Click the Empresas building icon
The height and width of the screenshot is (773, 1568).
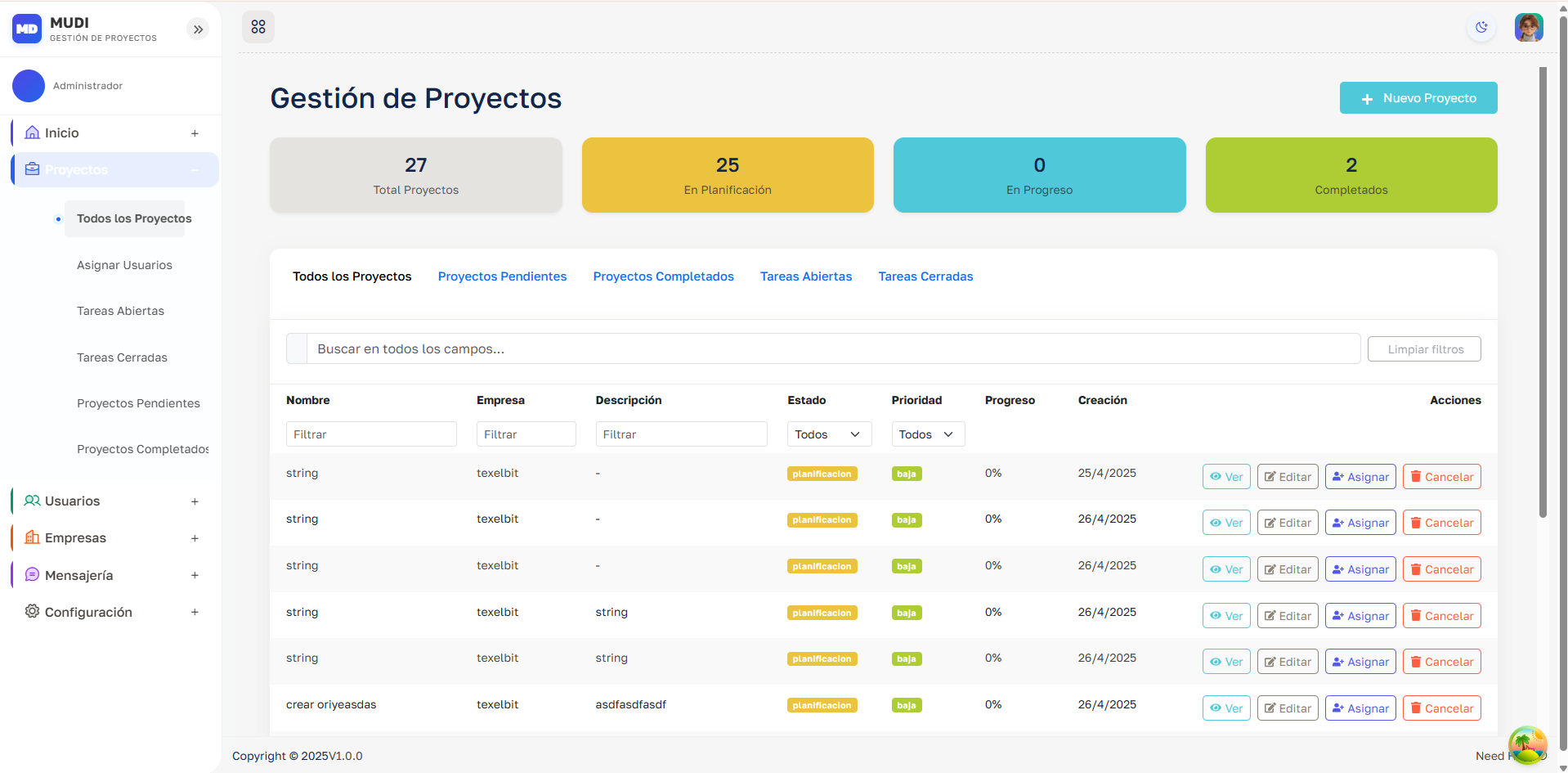32,537
